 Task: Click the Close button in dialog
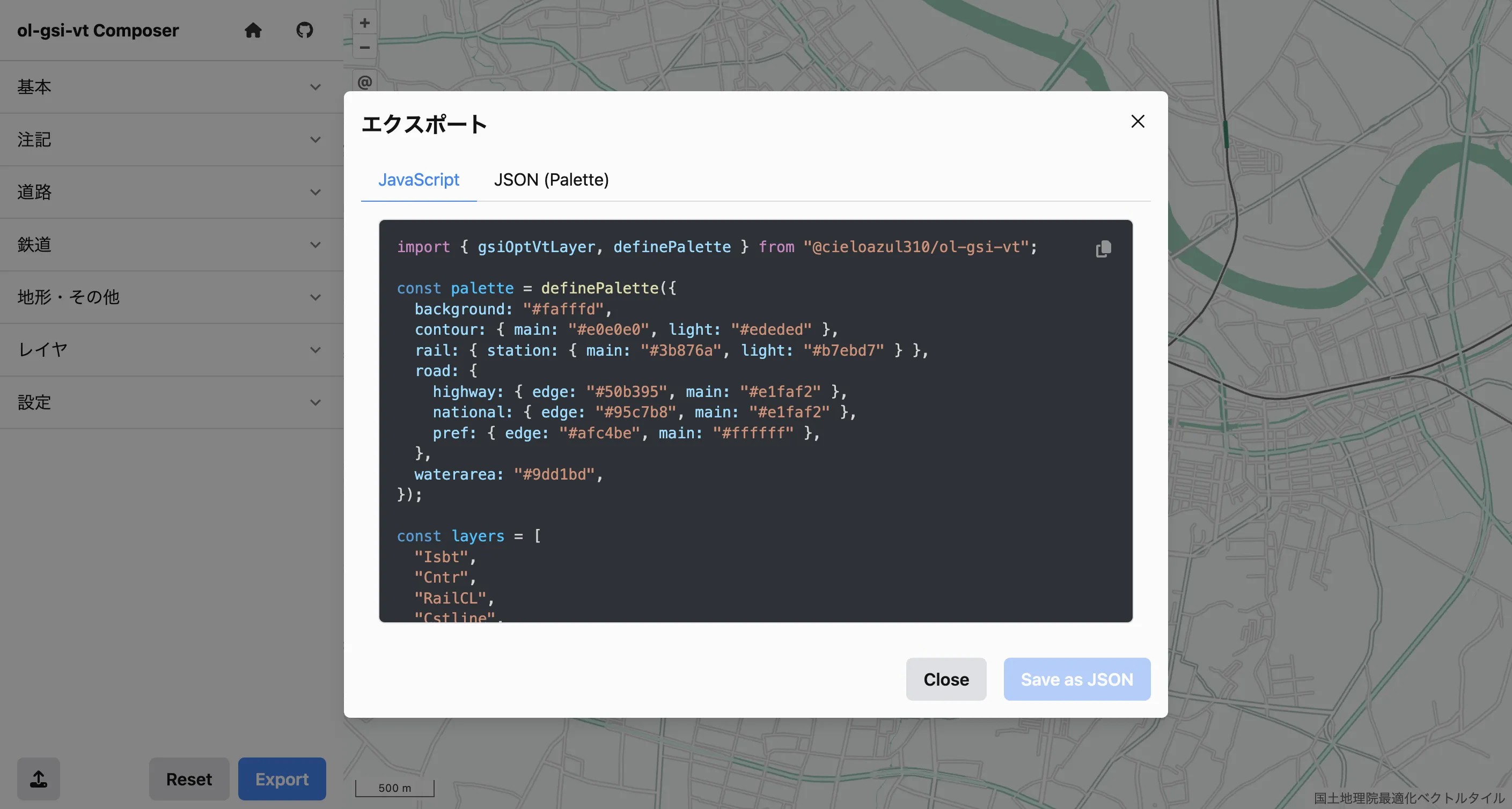945,679
